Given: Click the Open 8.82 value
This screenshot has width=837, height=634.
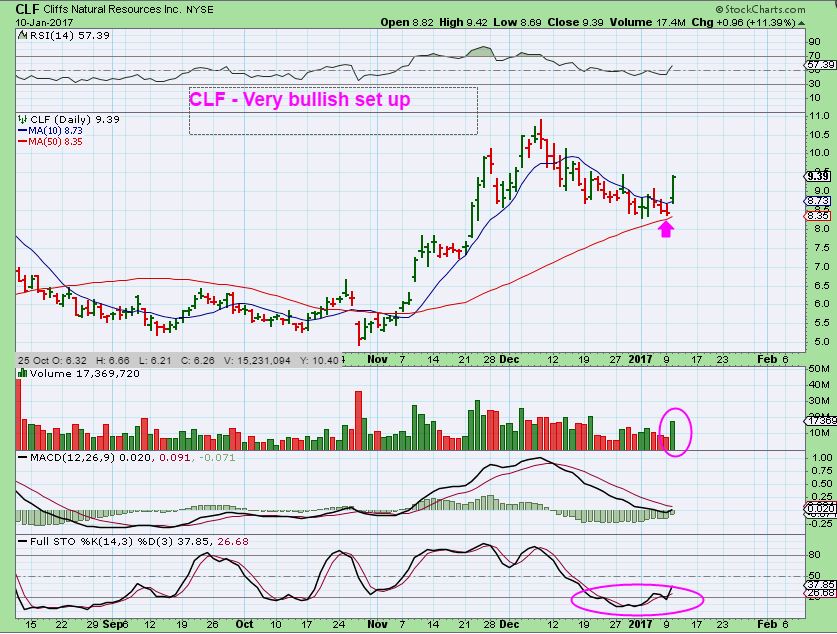Looking at the screenshot, I should [x=407, y=22].
